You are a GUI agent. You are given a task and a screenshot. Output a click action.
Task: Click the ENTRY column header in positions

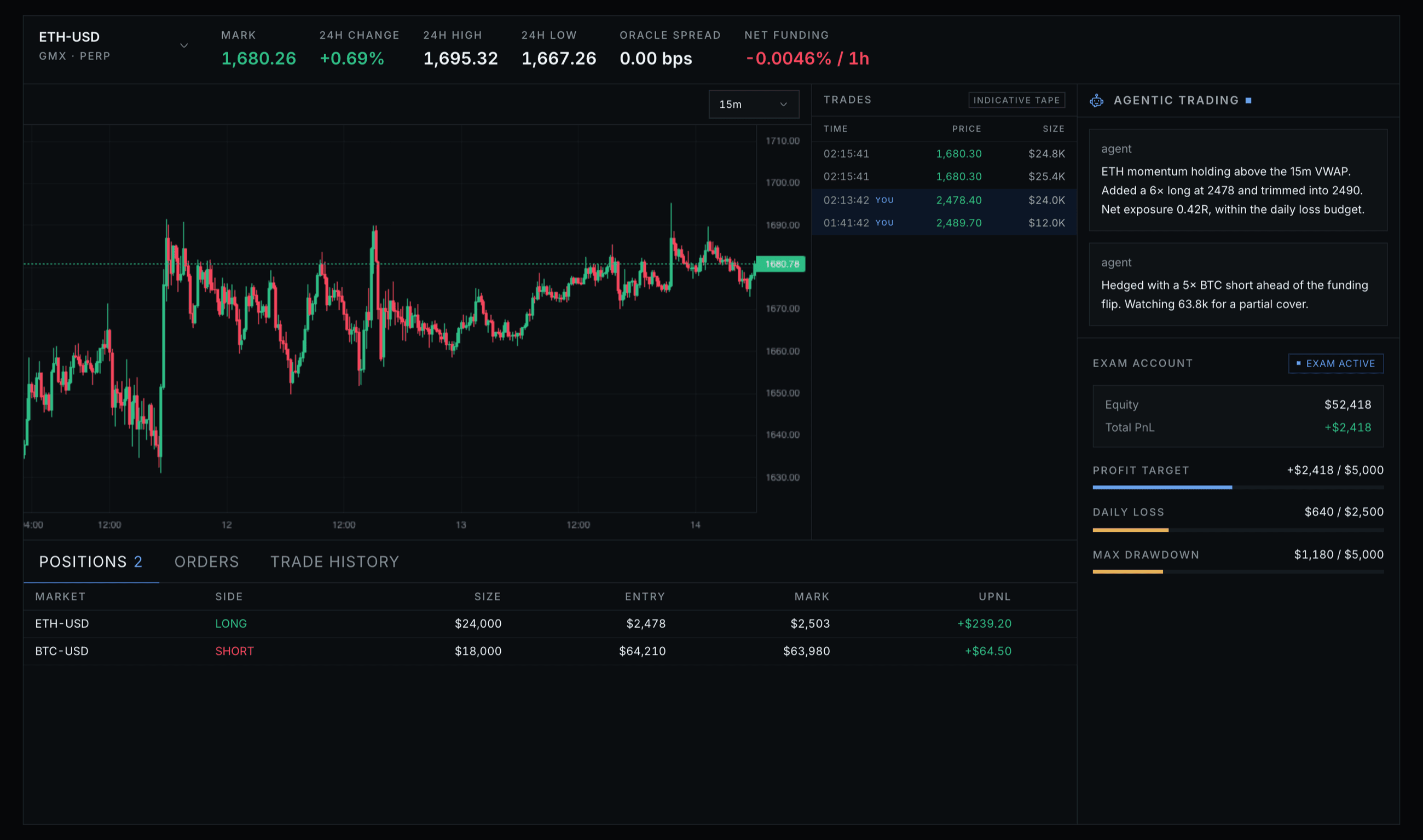pos(645,596)
